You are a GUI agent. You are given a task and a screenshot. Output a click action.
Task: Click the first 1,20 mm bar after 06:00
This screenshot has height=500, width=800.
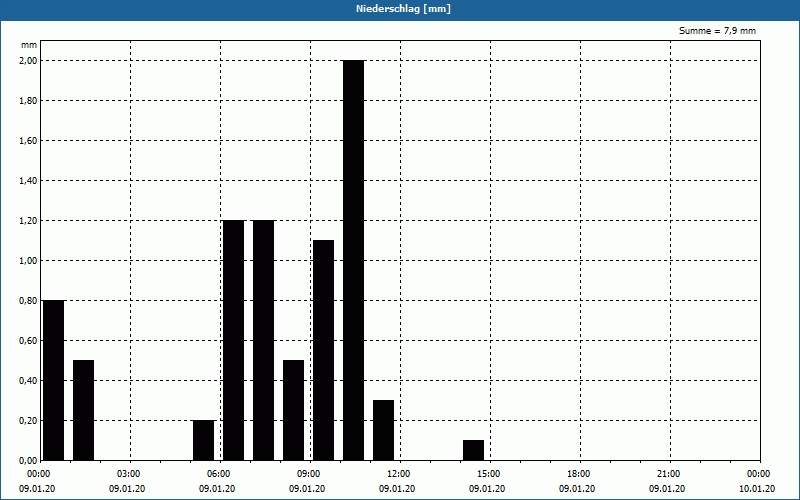pyautogui.click(x=234, y=340)
